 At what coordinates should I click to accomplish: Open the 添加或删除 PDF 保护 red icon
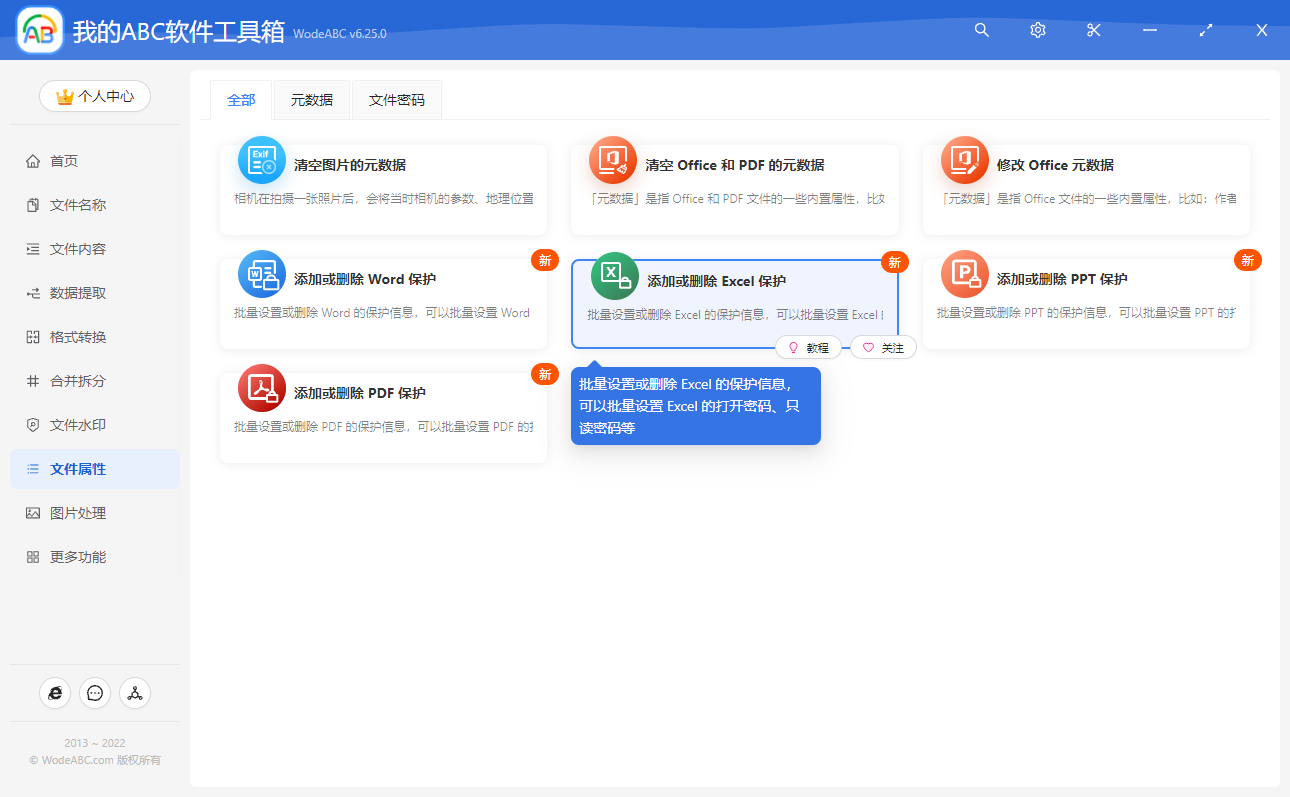coord(261,386)
